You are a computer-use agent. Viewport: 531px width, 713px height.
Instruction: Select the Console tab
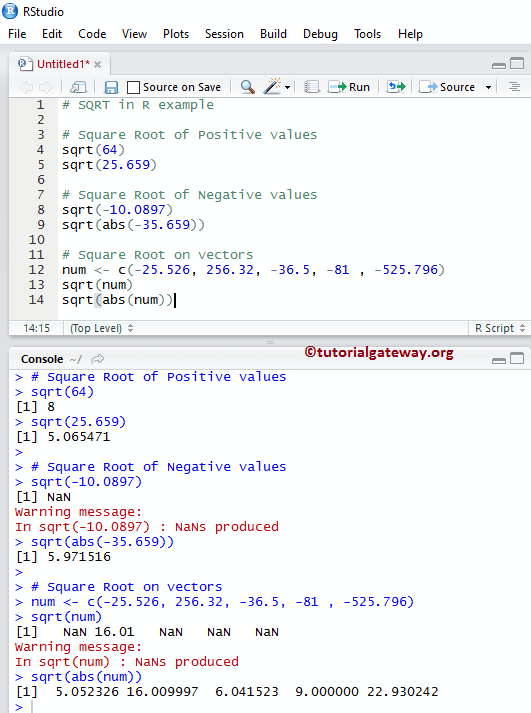click(42, 359)
